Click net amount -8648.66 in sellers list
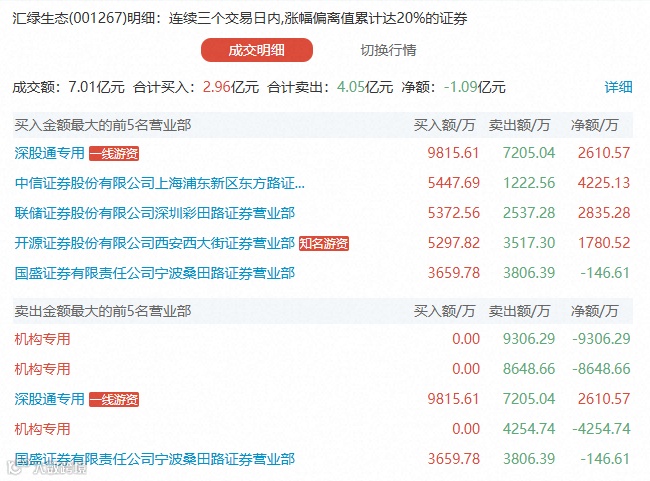 (x=601, y=369)
